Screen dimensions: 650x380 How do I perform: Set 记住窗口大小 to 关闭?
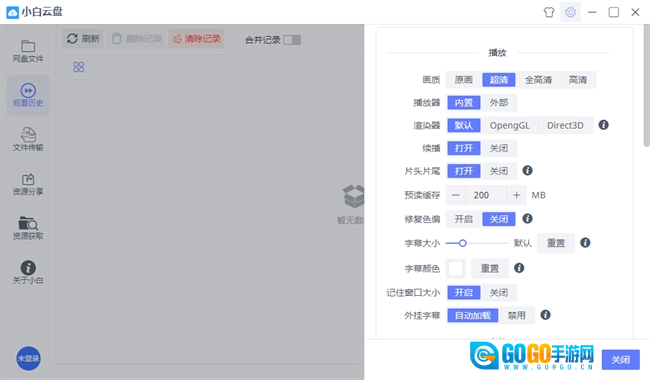499,293
